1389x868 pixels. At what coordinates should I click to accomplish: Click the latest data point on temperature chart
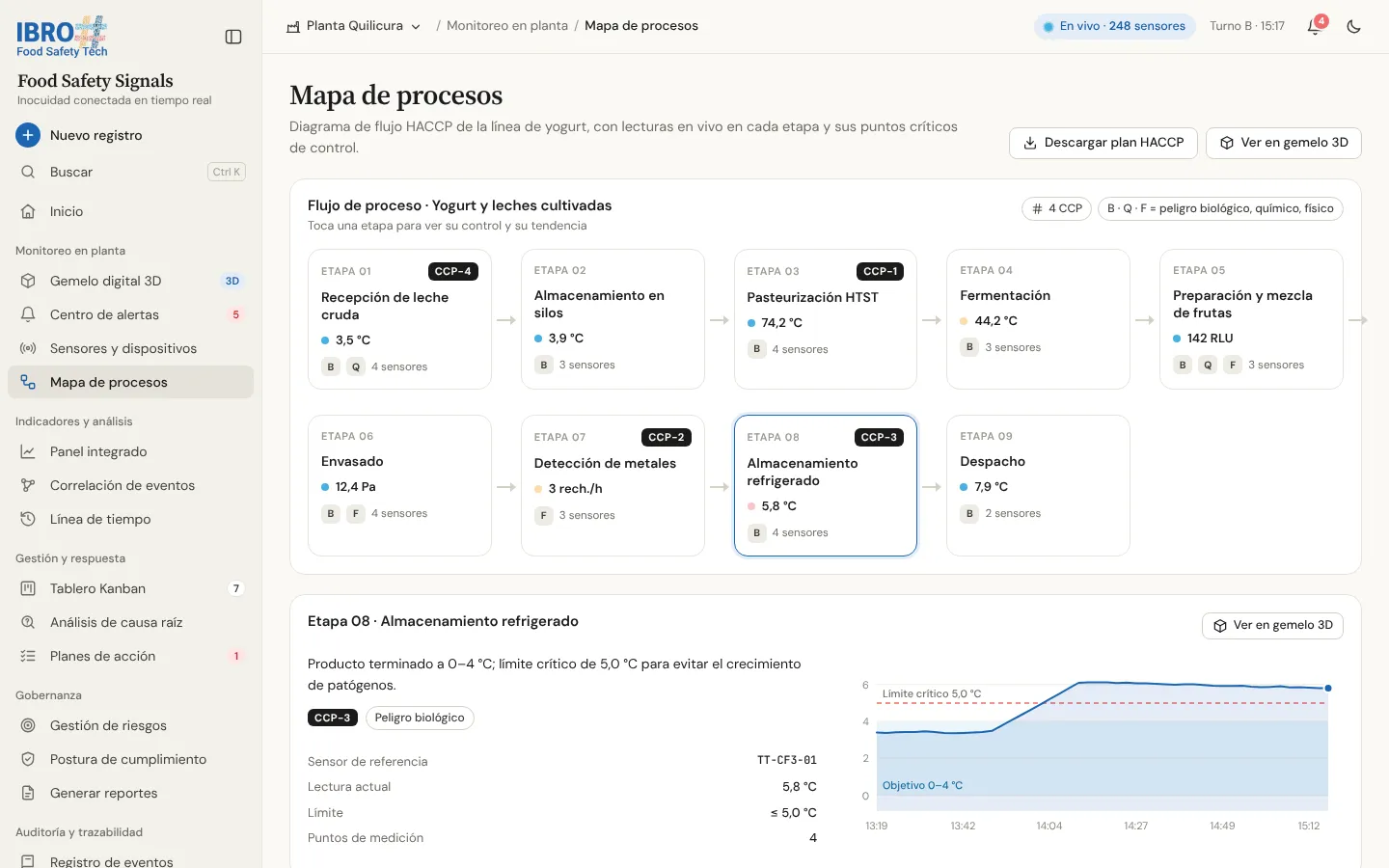(1328, 688)
